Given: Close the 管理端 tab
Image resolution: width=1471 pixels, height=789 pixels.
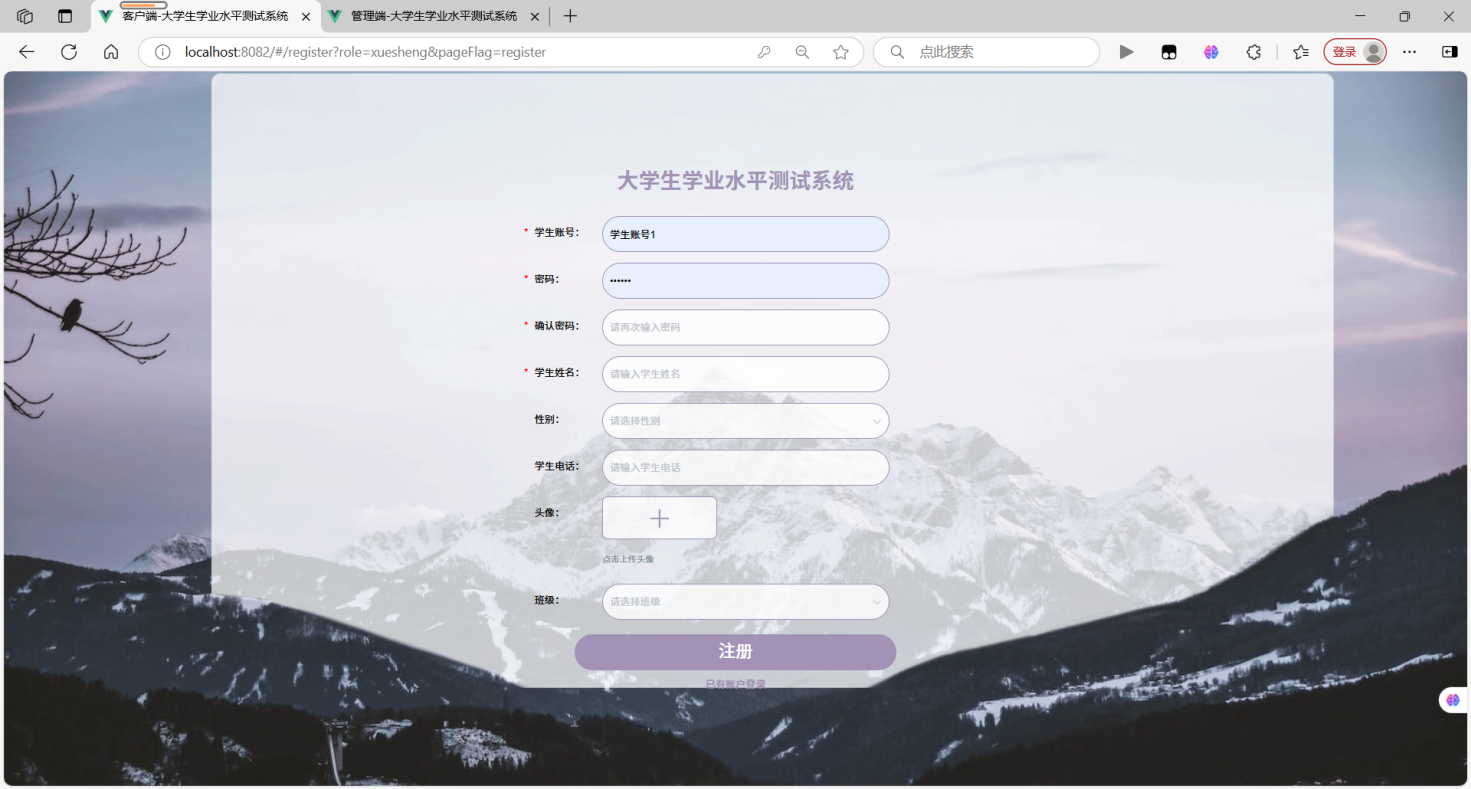Looking at the screenshot, I should tap(535, 17).
